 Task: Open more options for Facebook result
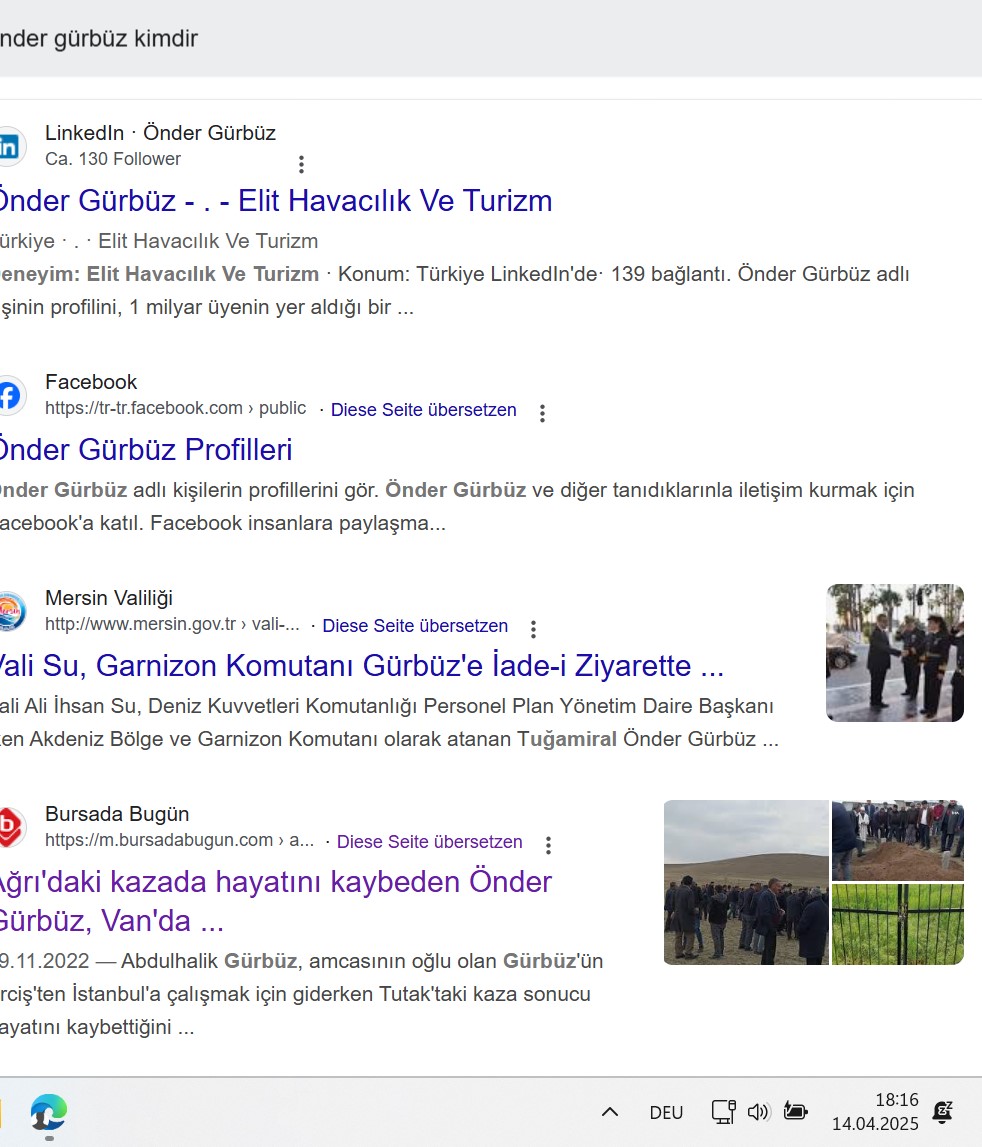pos(542,413)
